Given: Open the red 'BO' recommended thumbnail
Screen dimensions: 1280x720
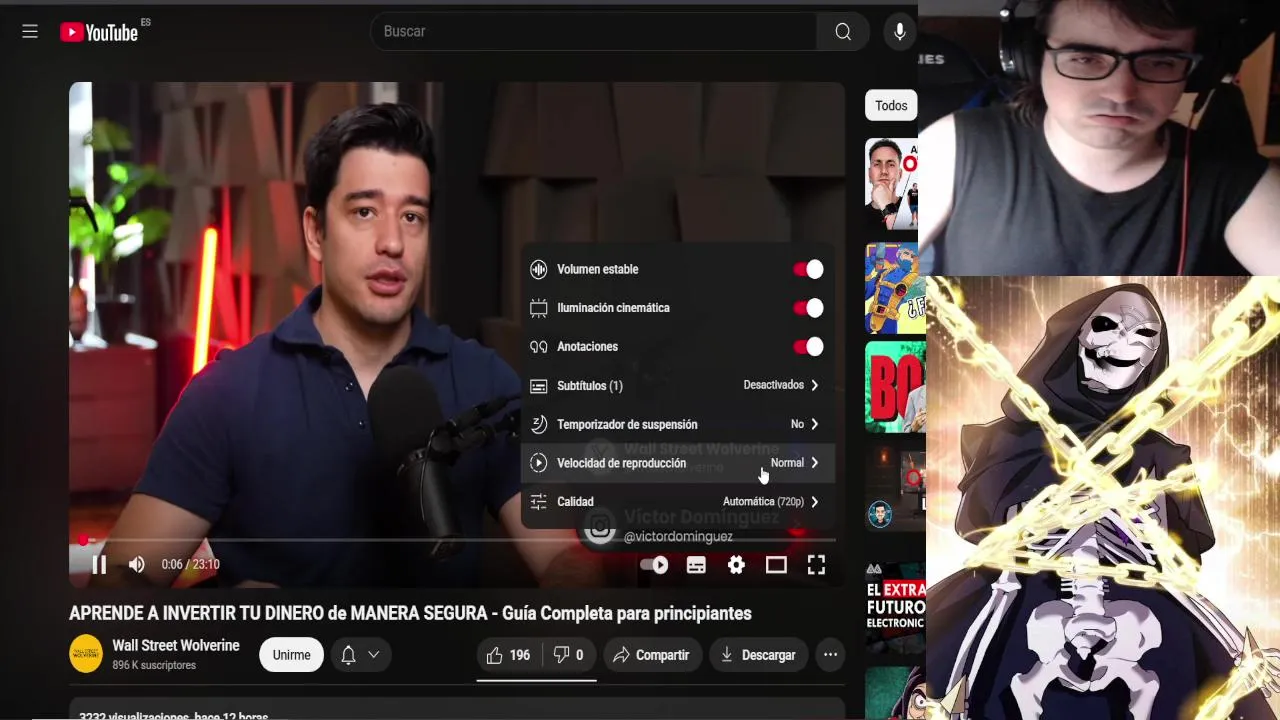Looking at the screenshot, I should (894, 387).
